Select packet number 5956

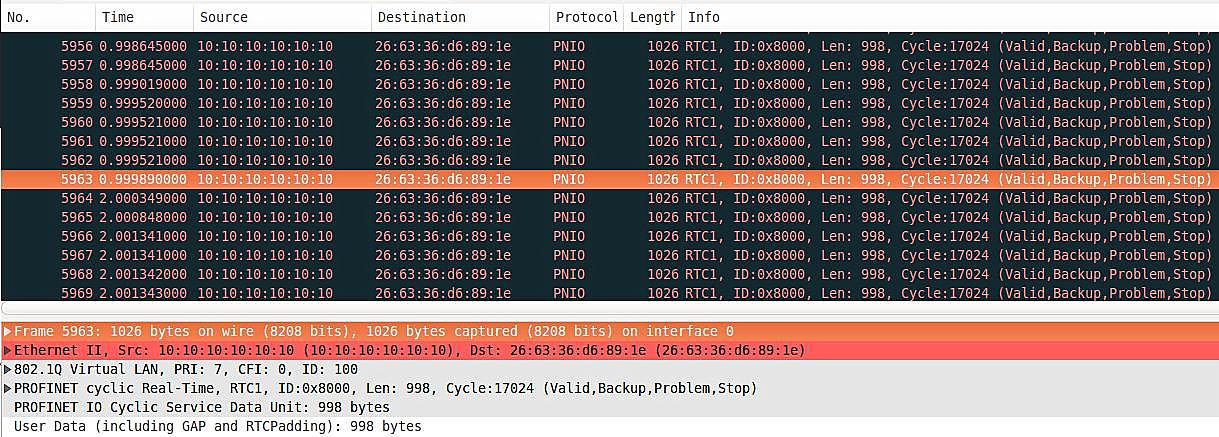(400, 46)
